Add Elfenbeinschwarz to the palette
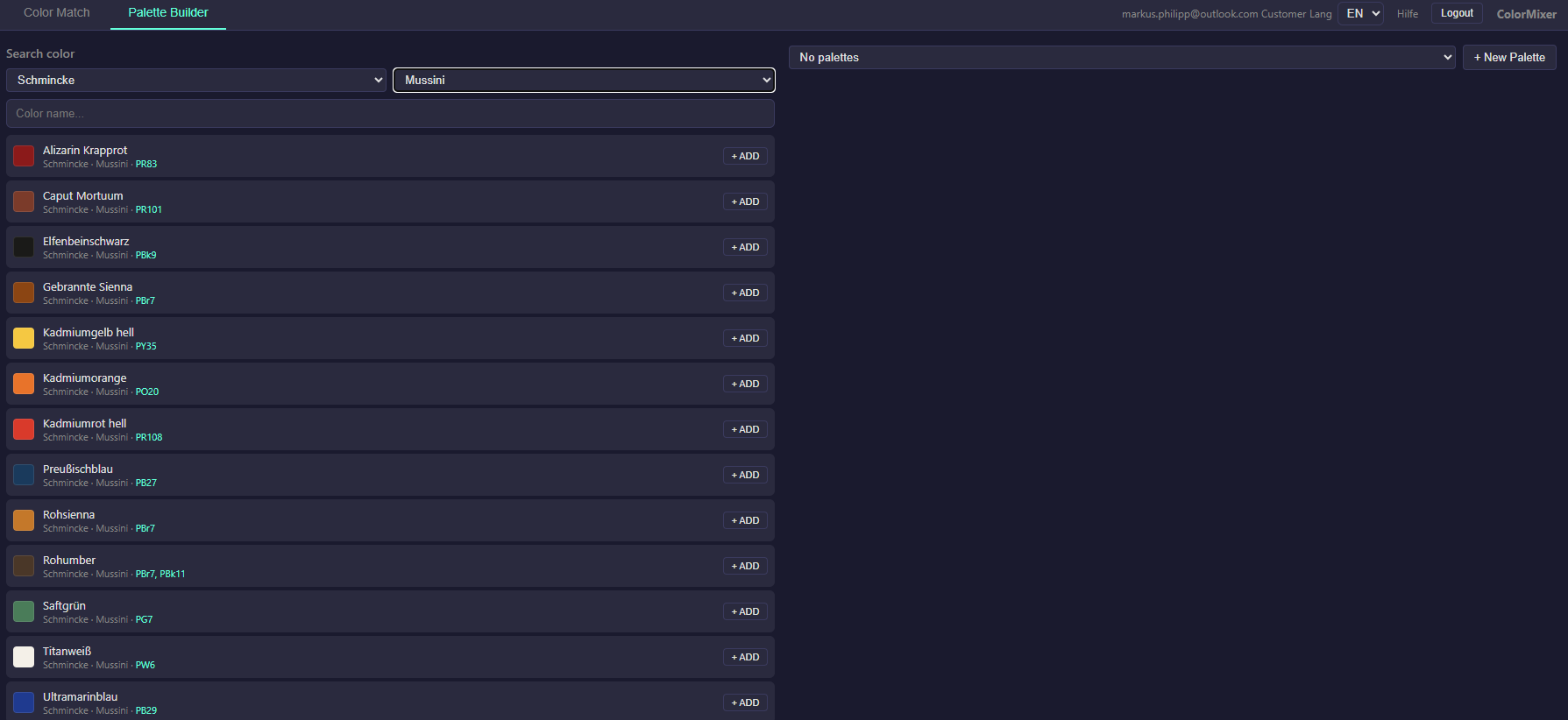The height and width of the screenshot is (720, 1568). pos(745,247)
